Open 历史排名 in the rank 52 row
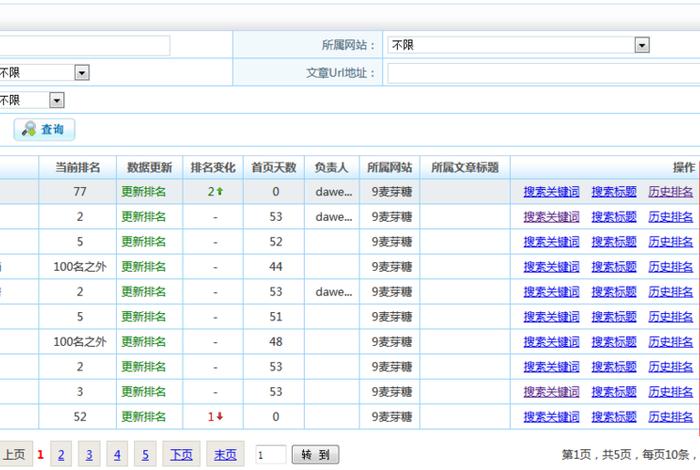The image size is (700, 470). click(x=671, y=417)
